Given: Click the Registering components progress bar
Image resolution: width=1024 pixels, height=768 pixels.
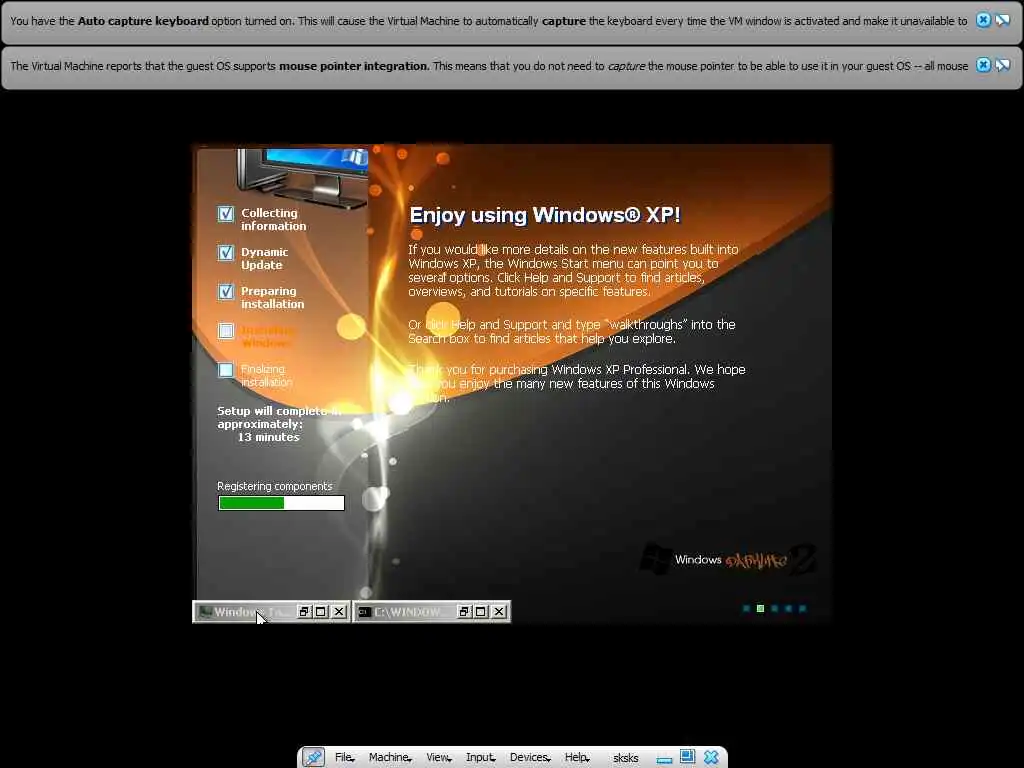Looking at the screenshot, I should (x=281, y=503).
